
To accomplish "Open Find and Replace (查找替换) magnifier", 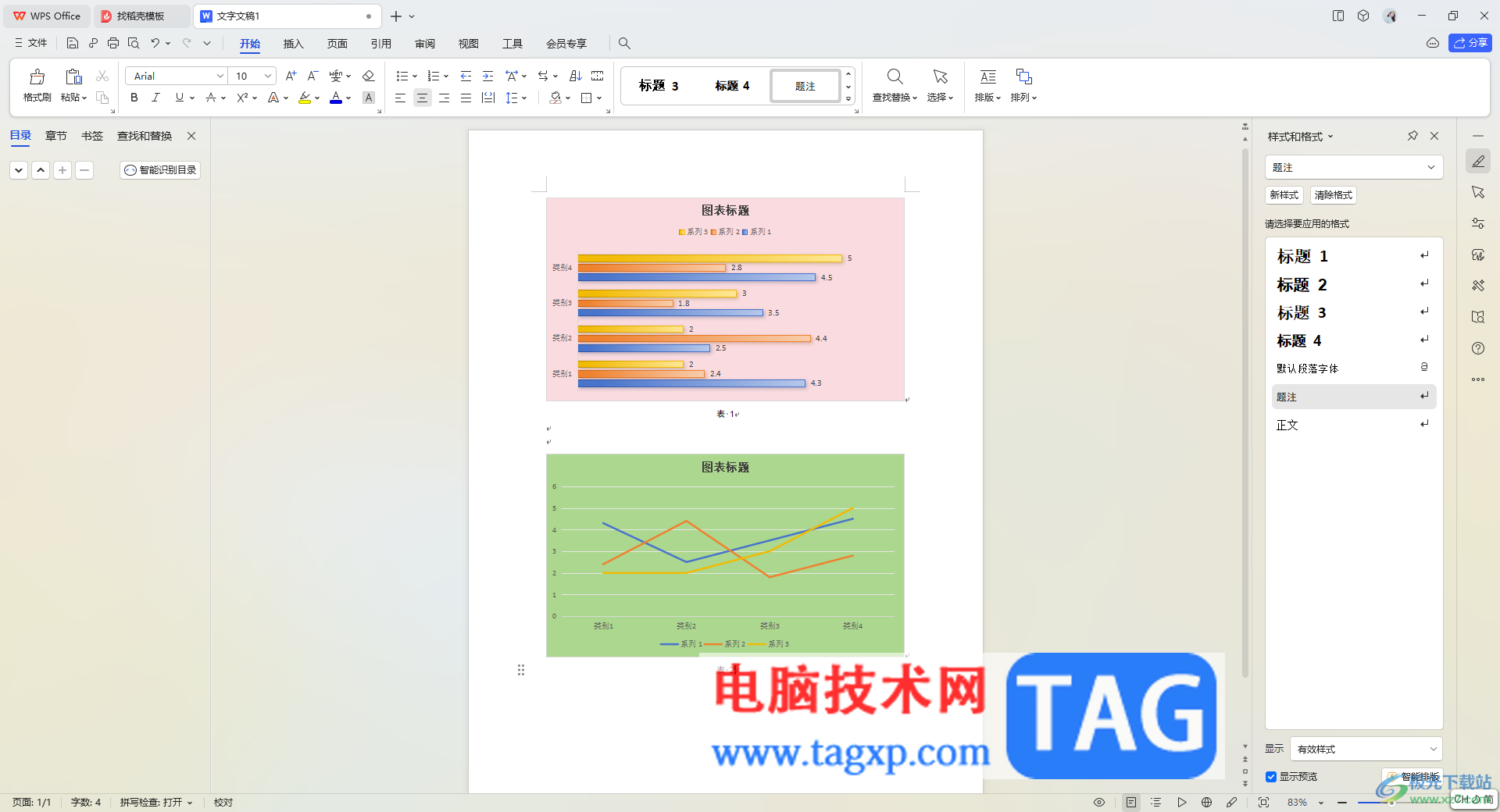I will [x=895, y=77].
